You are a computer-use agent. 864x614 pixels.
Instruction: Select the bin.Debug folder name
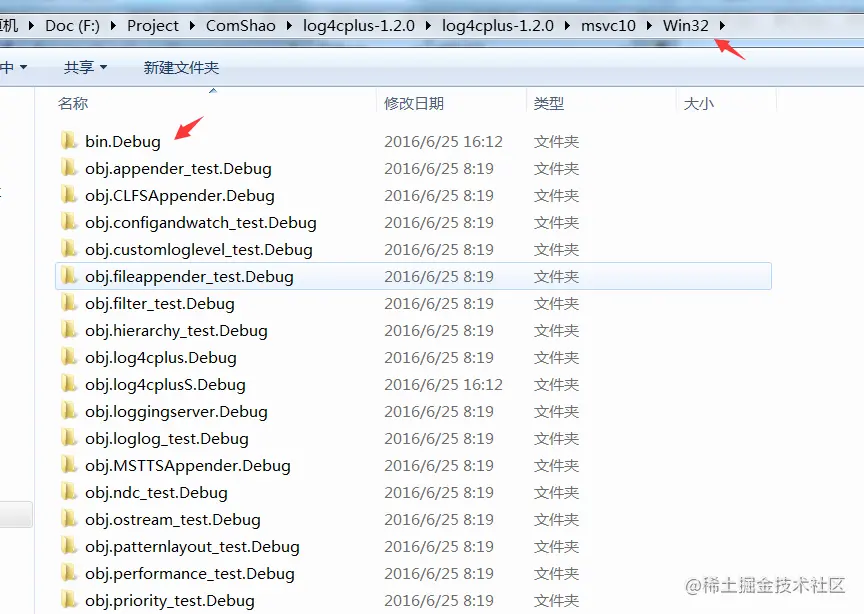[123, 142]
